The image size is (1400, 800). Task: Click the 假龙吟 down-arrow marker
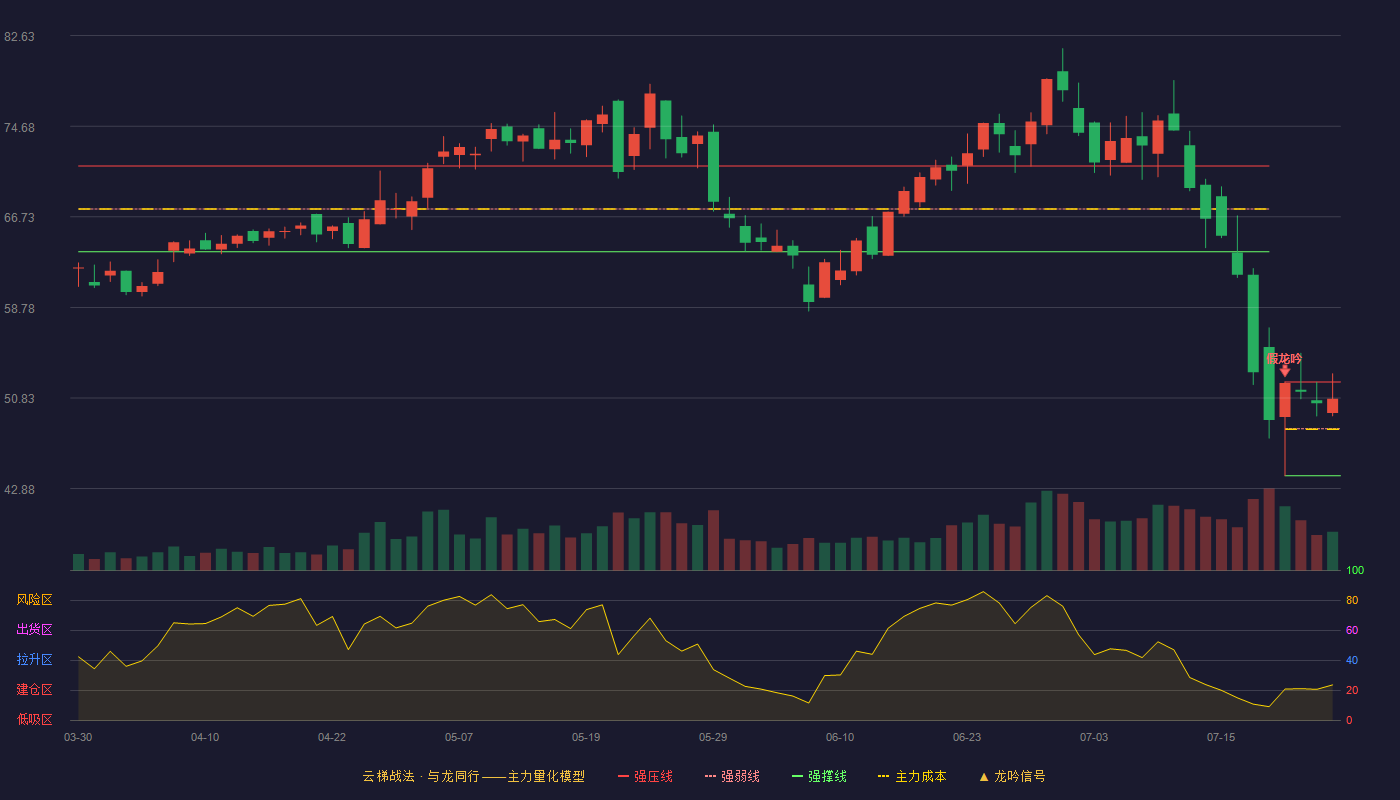click(1285, 371)
